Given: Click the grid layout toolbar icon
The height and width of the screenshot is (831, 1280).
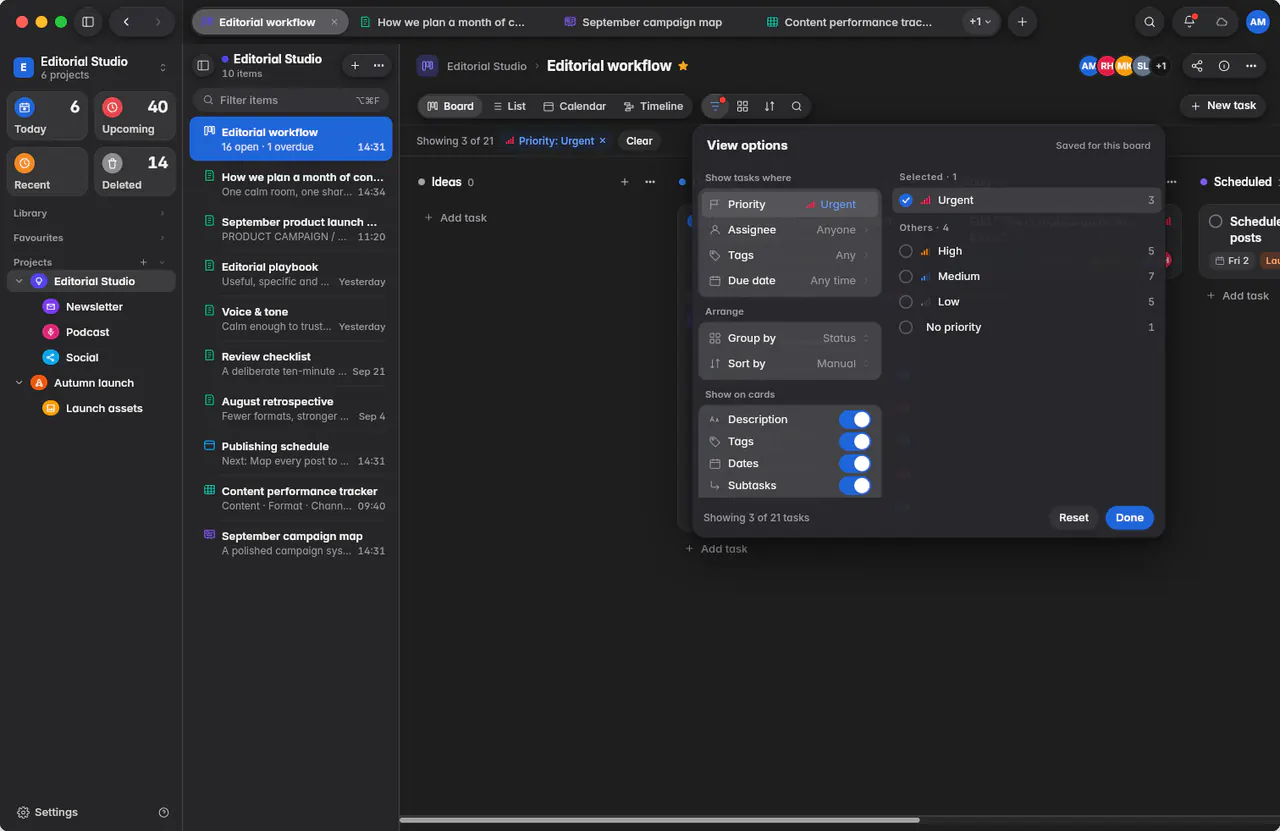Looking at the screenshot, I should point(742,106).
